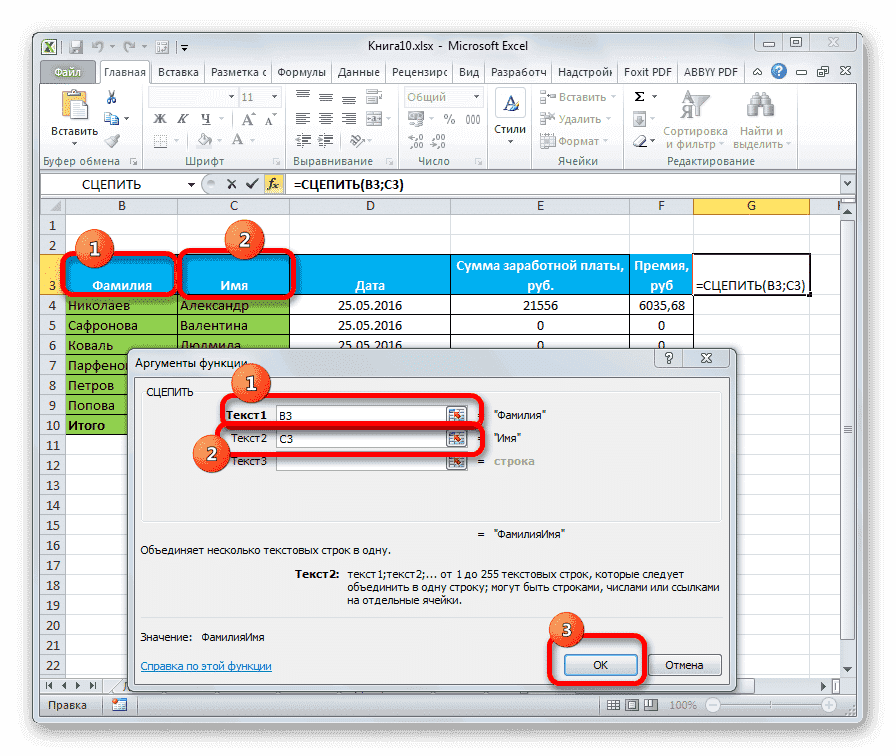Click the Insert Function (fx) icon
The height and width of the screenshot is (756, 896).
point(274,184)
